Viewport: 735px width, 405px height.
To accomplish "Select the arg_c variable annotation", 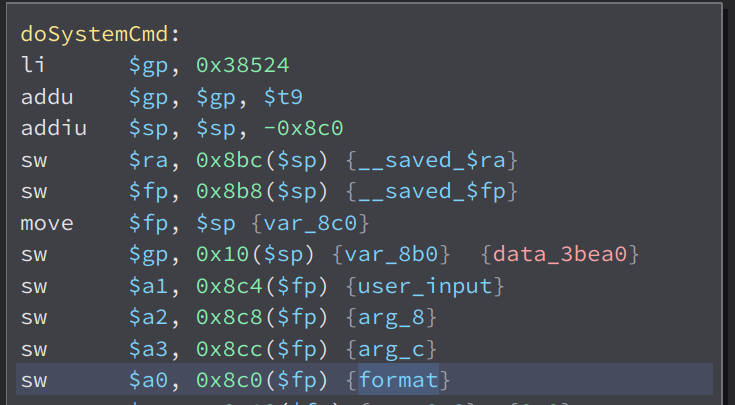I will (x=391, y=349).
